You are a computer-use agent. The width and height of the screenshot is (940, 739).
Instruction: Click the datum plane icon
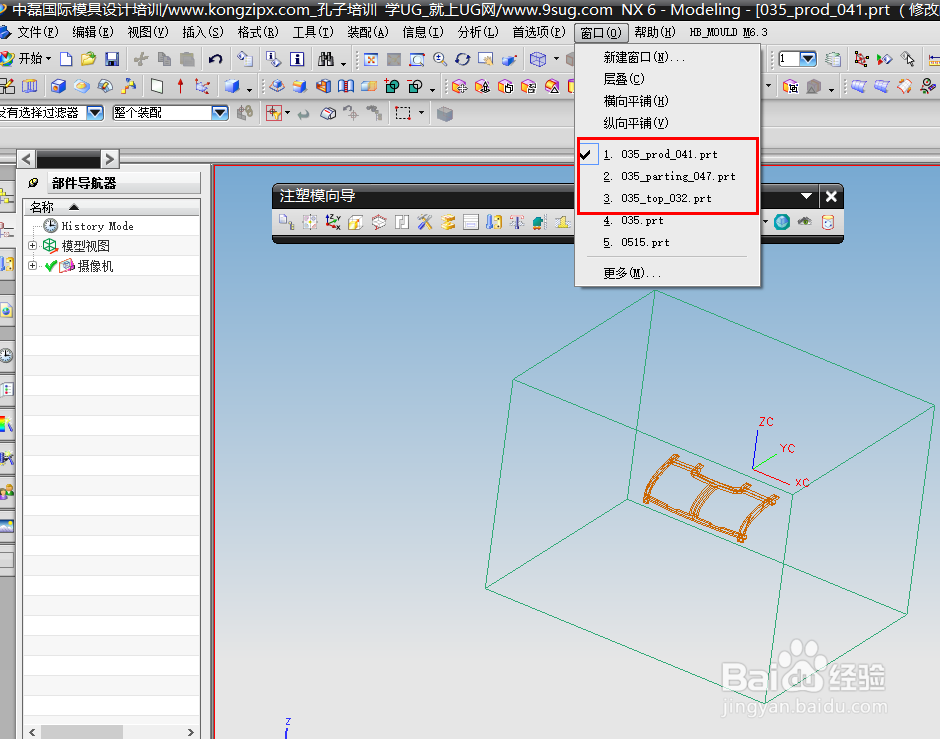coord(156,86)
